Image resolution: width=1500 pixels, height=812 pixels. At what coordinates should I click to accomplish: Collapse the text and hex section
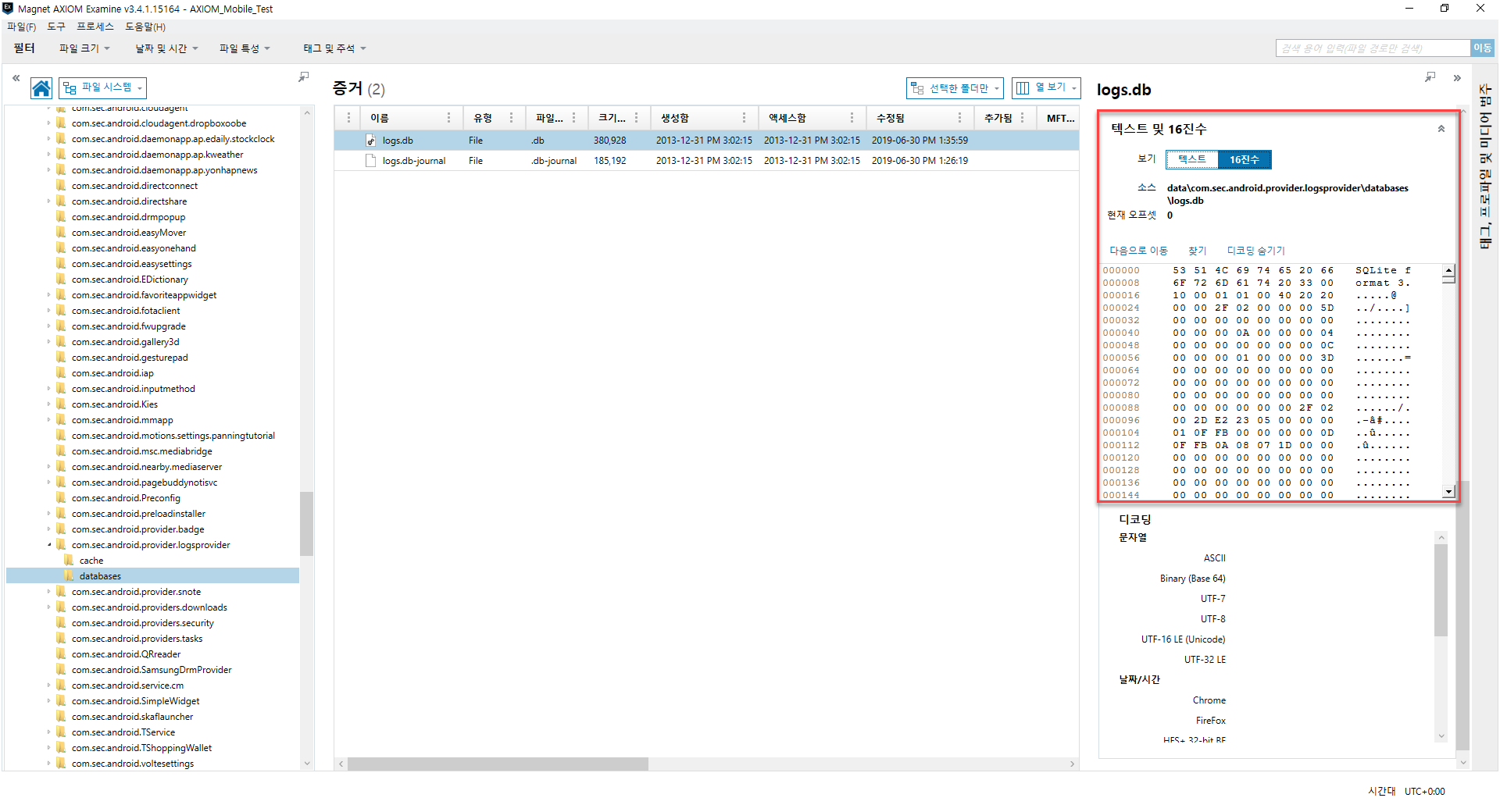click(1441, 129)
